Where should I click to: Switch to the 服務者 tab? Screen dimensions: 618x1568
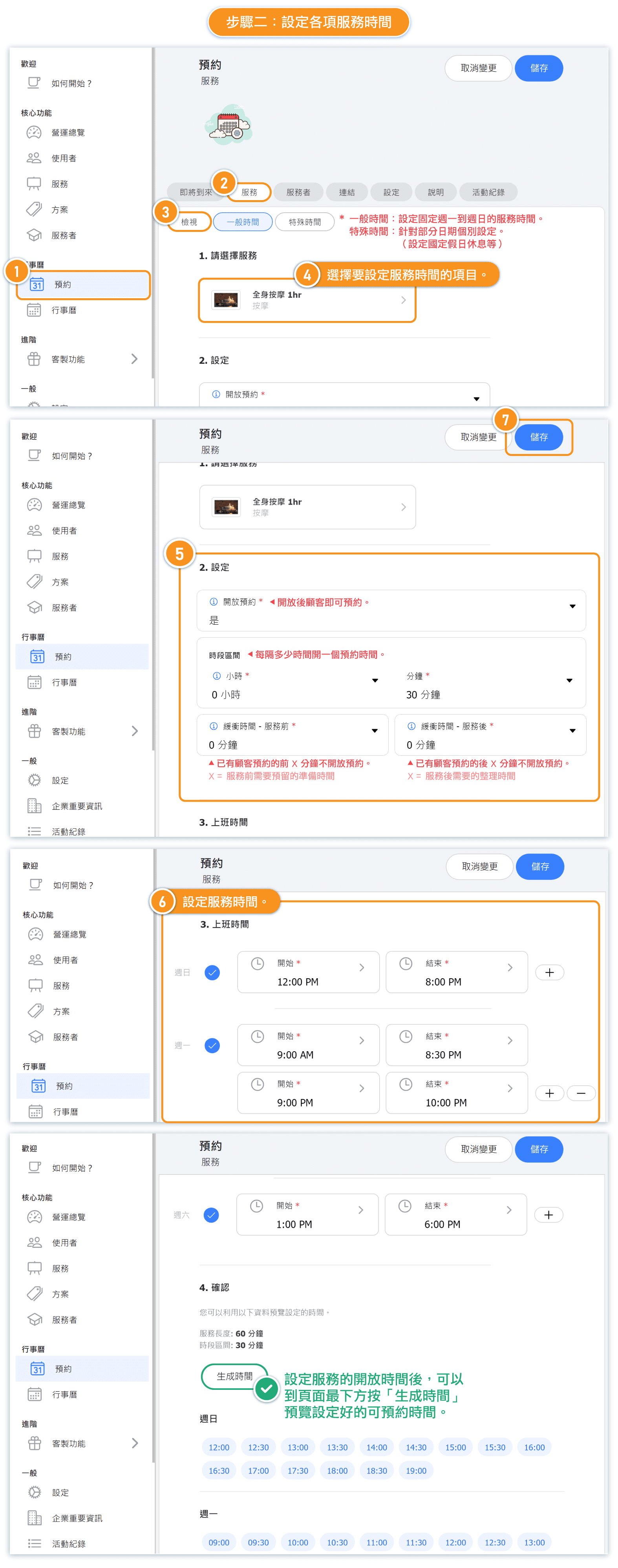298,192
